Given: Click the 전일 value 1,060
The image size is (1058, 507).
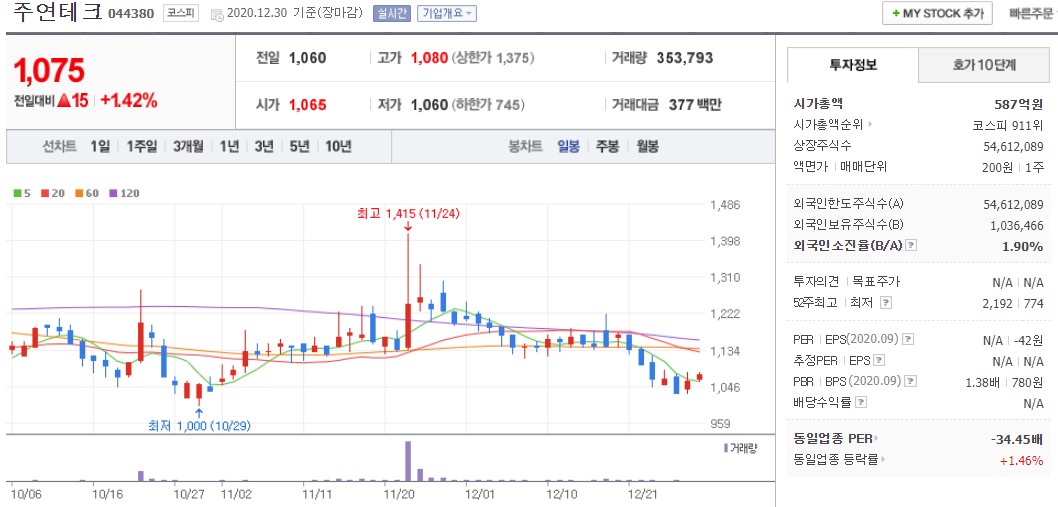Looking at the screenshot, I should tap(308, 58).
